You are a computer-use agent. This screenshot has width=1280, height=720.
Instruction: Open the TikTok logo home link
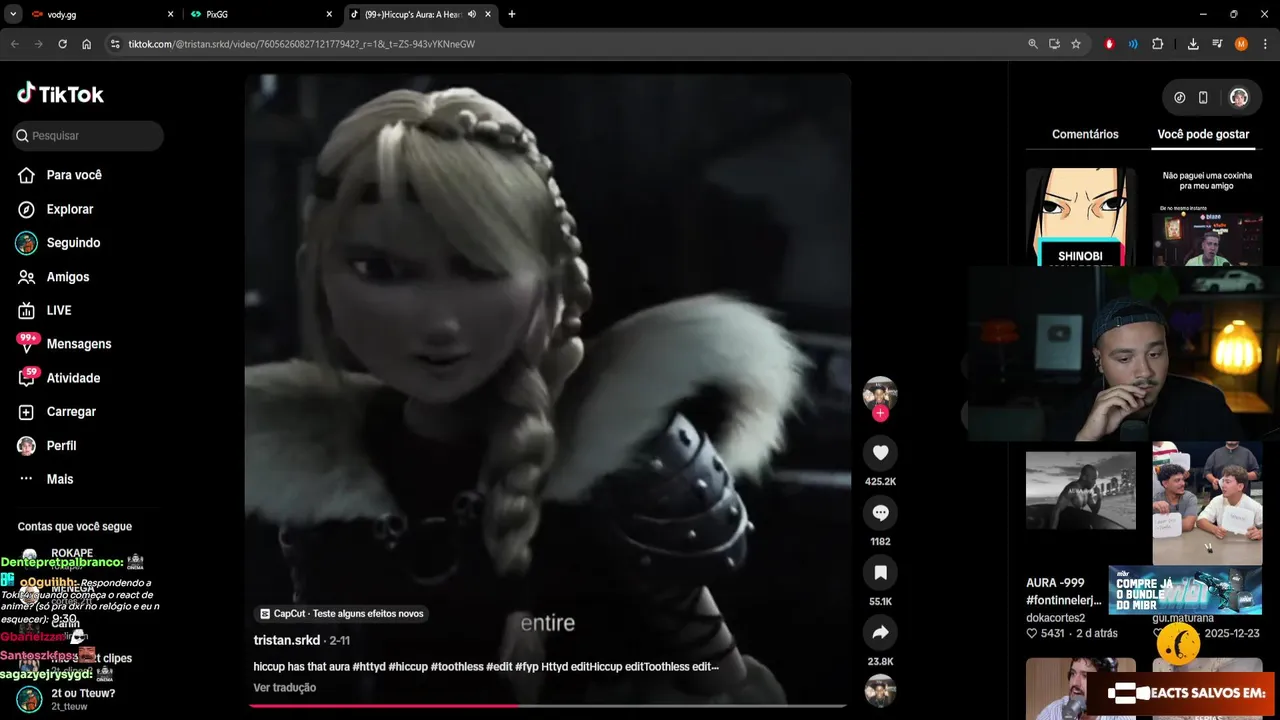point(60,94)
